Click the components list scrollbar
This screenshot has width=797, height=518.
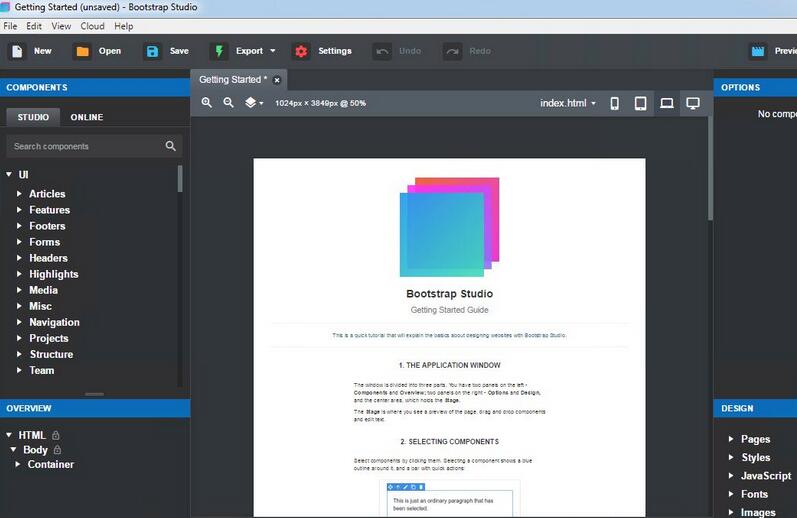pyautogui.click(x=180, y=179)
